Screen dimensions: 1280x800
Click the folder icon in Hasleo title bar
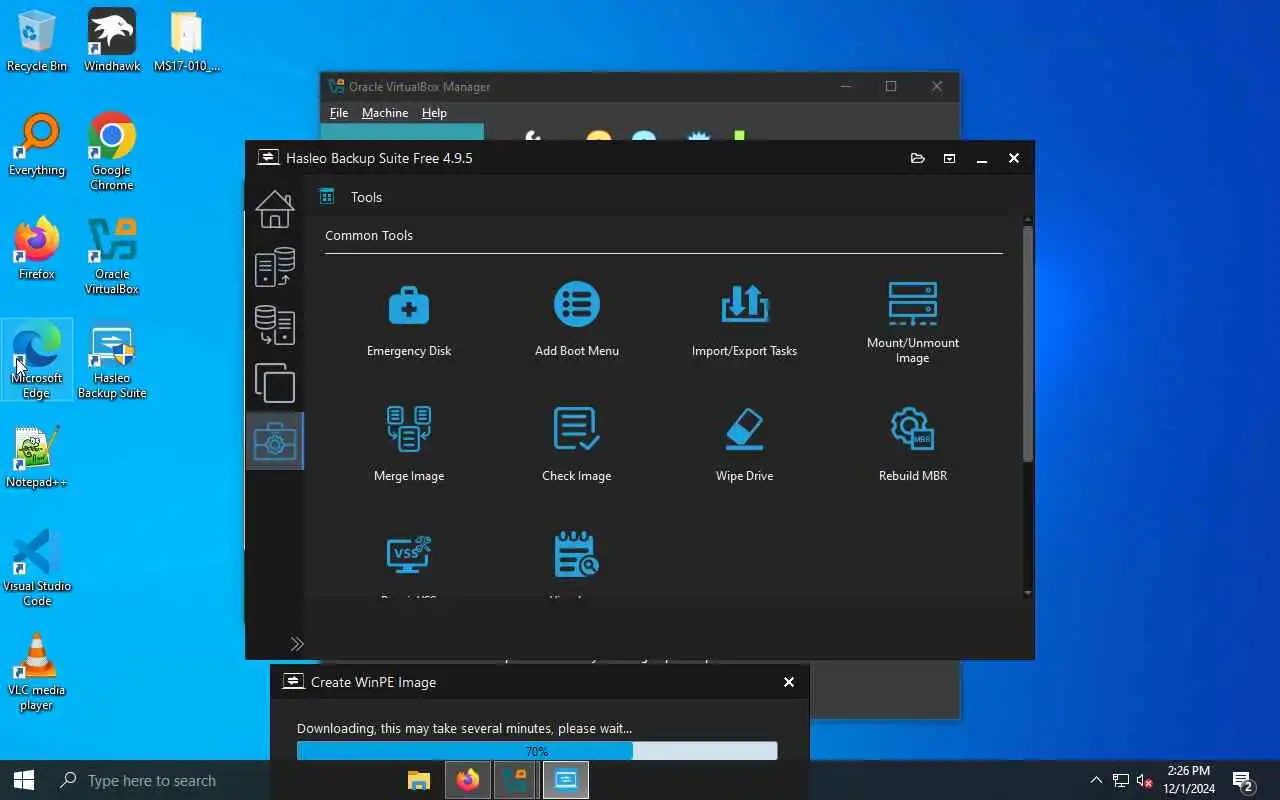coord(917,158)
